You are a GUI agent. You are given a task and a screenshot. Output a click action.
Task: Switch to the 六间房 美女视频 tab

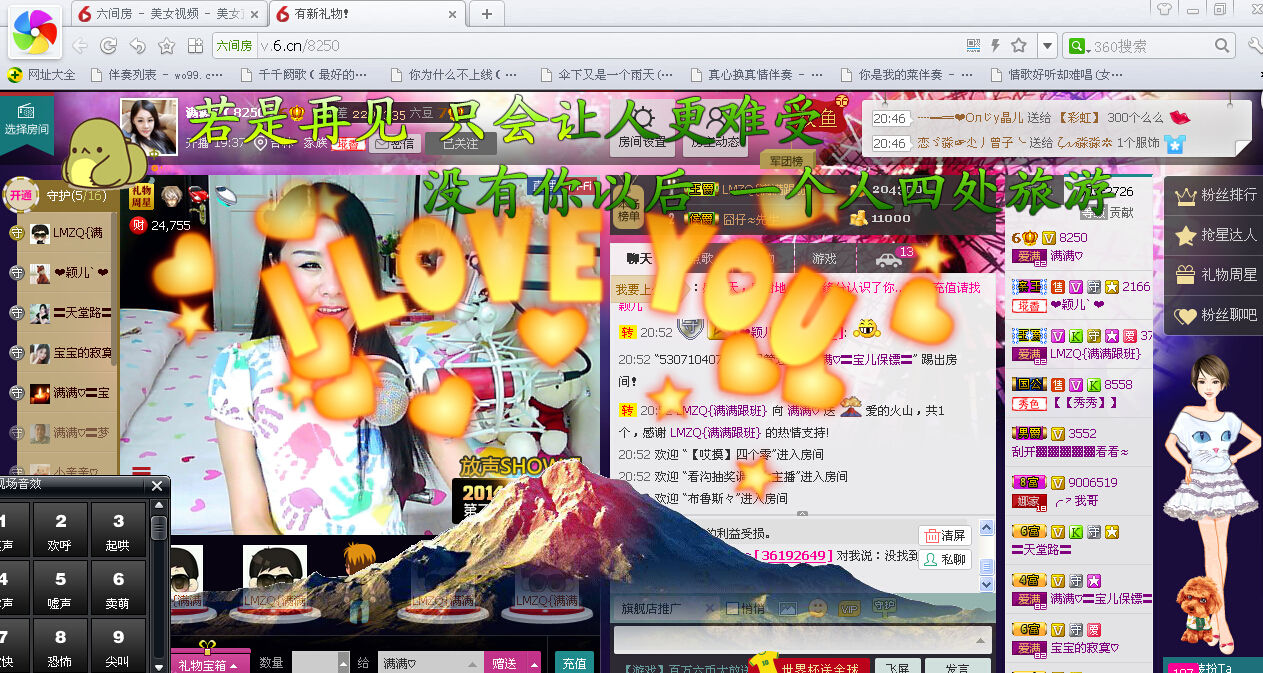[x=168, y=14]
